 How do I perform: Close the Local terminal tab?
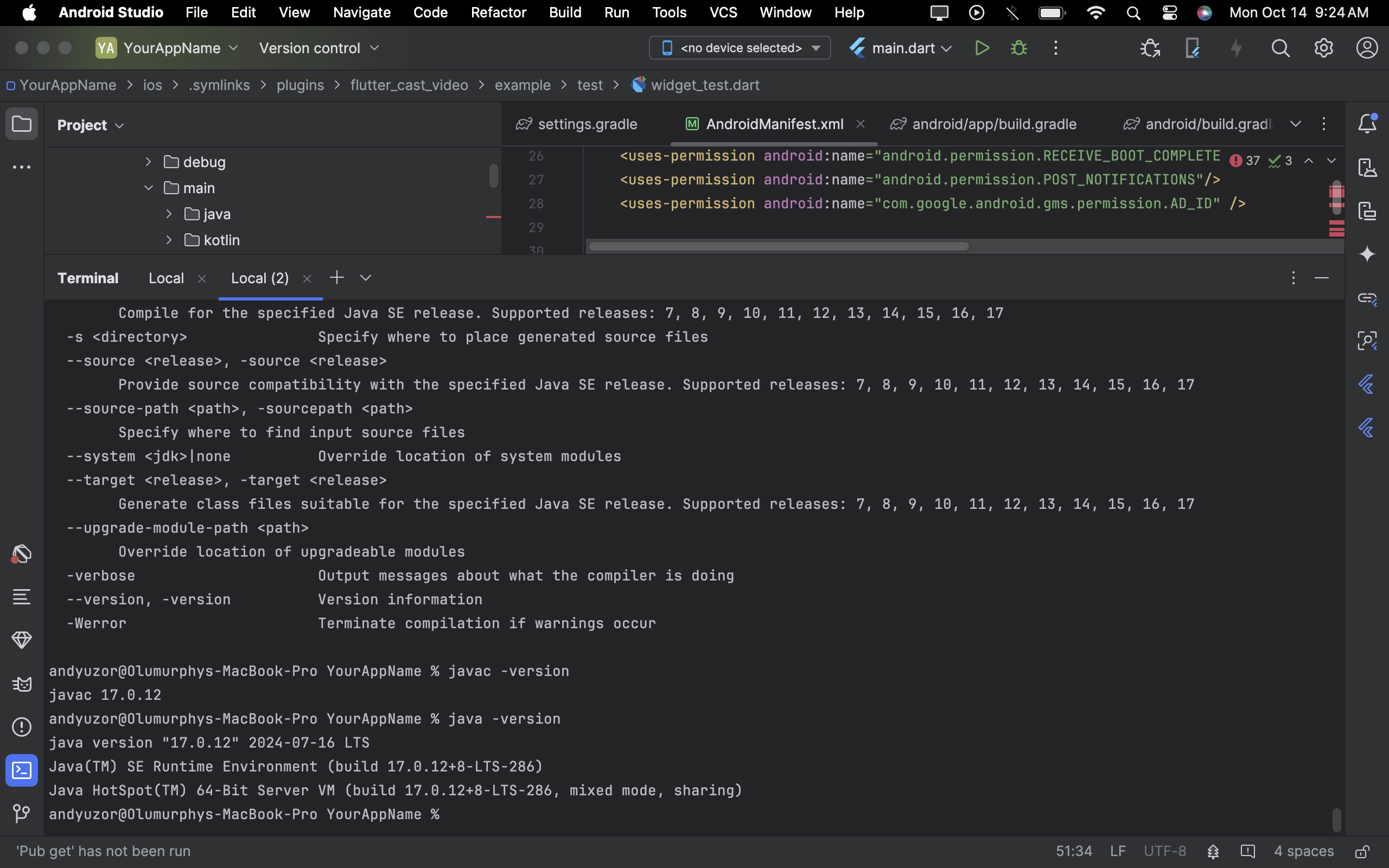pos(201,279)
